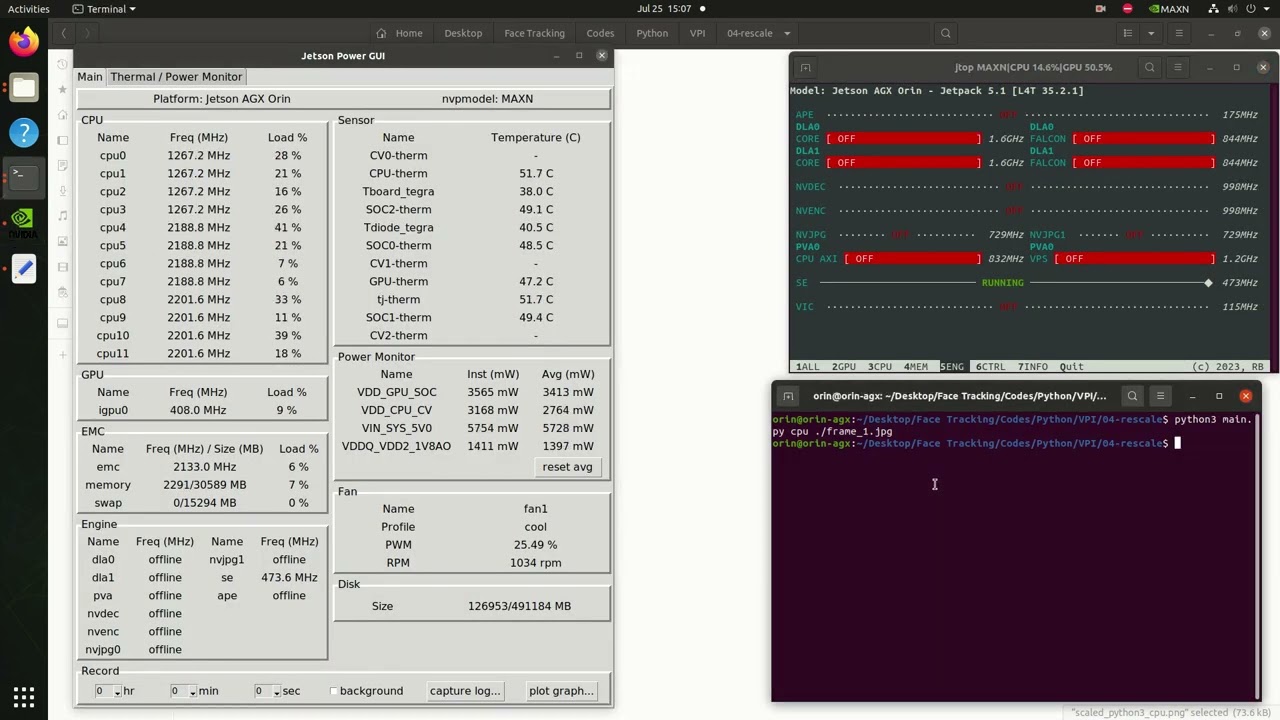Screen dimensions: 1280x720
Task: Open Trash in the Files sidebar
Action: click(63, 292)
